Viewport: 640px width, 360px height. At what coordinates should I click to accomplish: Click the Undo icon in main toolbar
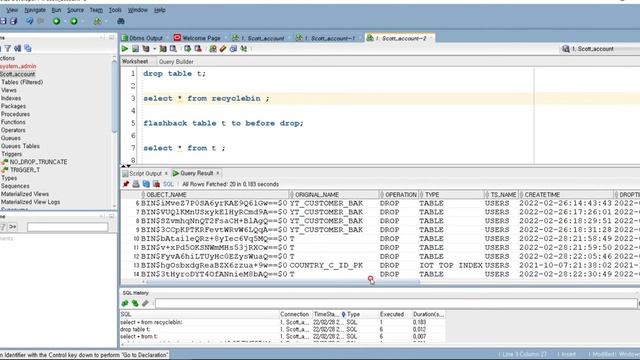(x=29, y=21)
